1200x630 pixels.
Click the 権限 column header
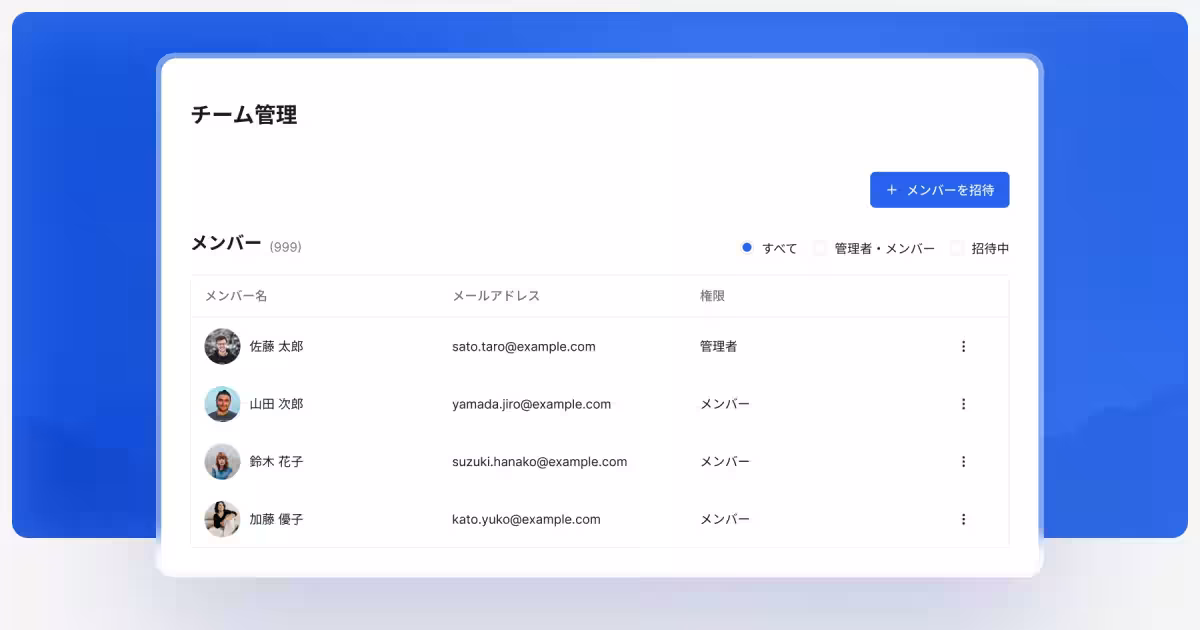pyautogui.click(x=712, y=295)
